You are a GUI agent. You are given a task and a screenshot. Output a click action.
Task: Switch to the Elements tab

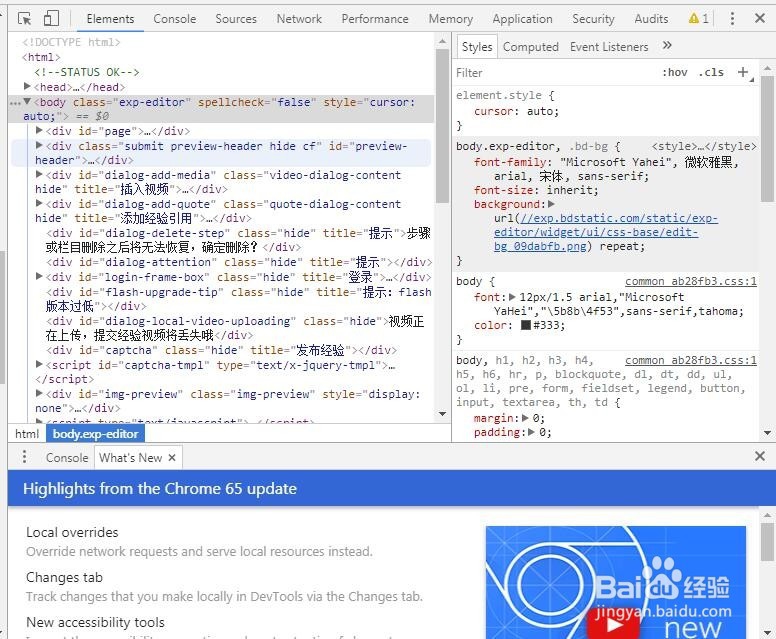tap(110, 19)
